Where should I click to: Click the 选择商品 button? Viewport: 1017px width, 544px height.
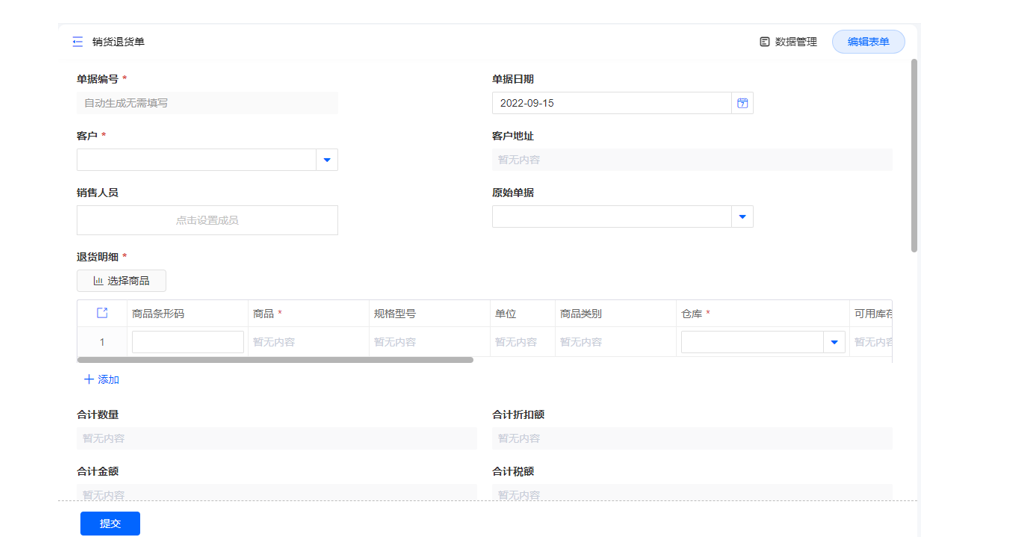(x=121, y=281)
